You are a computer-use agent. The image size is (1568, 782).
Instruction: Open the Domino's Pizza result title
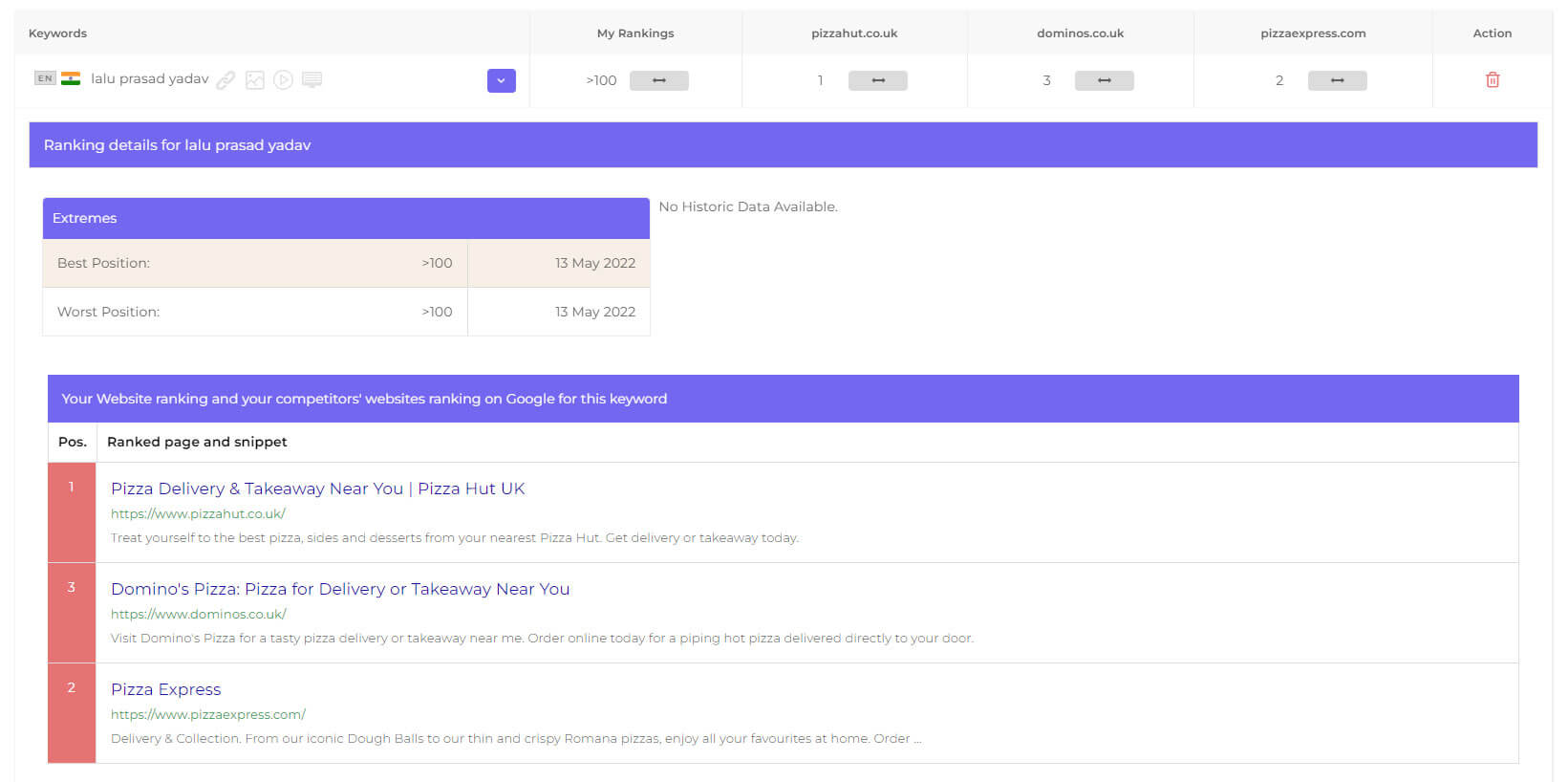(340, 589)
